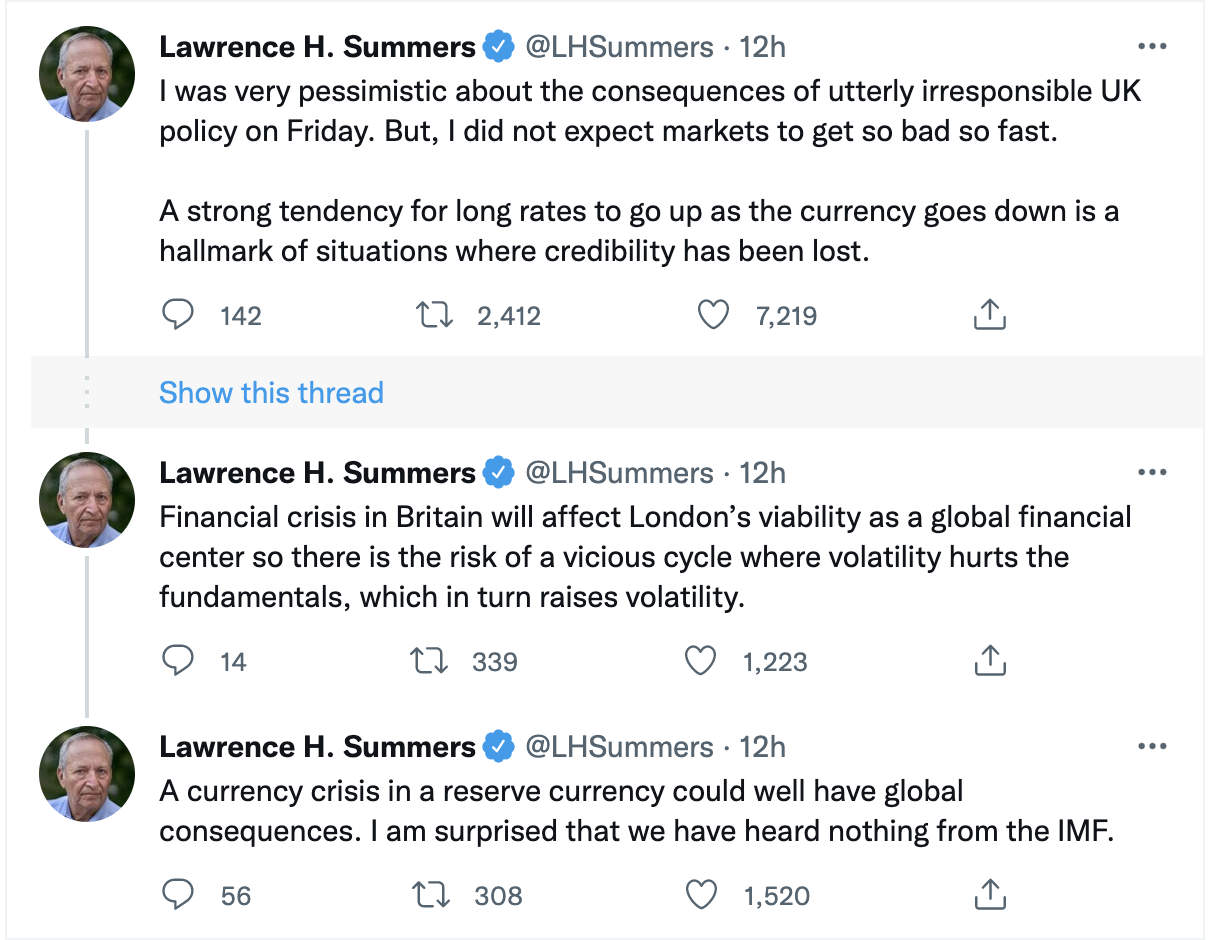Like the tweet with 7,219 likes

point(712,316)
